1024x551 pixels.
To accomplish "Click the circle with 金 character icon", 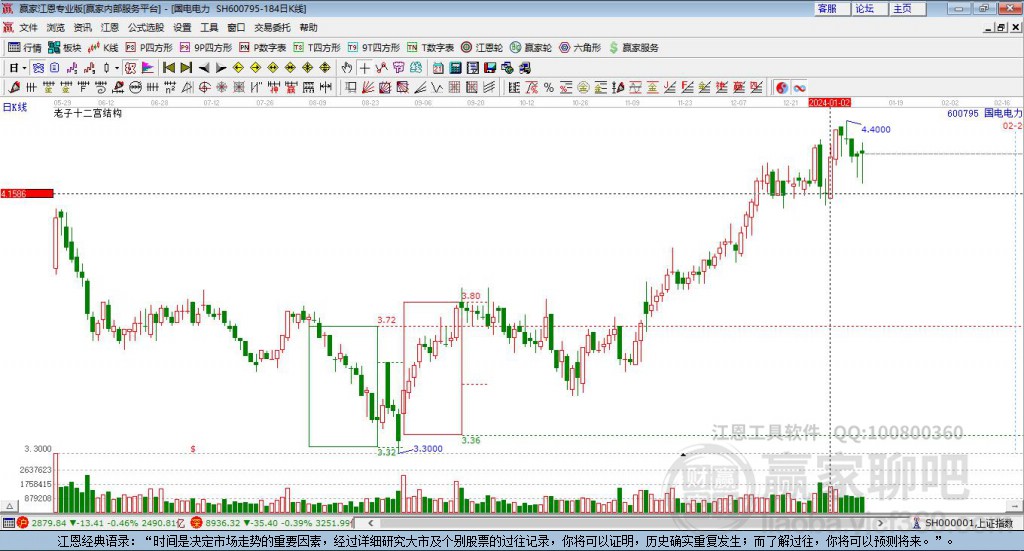I will (583, 87).
